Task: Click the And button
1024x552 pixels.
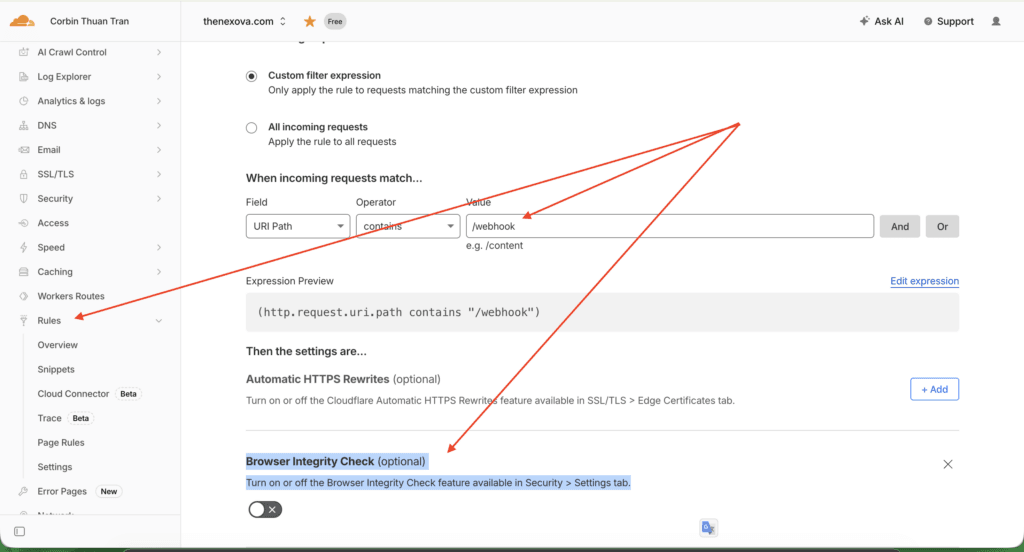Action: click(900, 227)
